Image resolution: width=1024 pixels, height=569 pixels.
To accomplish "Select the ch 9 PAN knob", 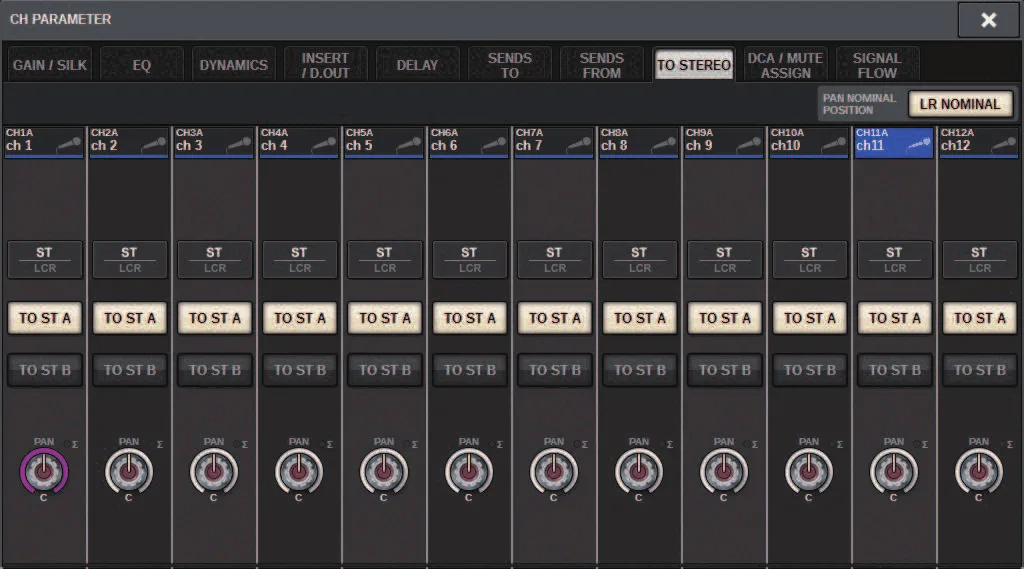I will click(x=723, y=471).
